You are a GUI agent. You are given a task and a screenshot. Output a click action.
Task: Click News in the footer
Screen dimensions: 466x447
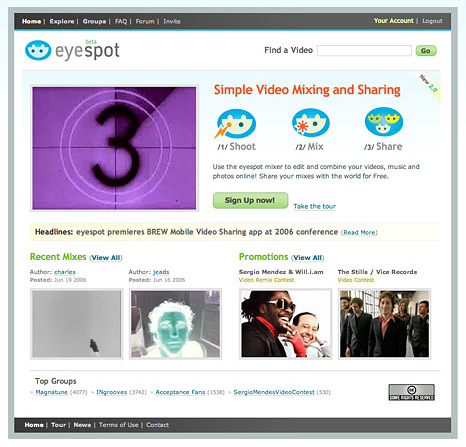point(82,425)
